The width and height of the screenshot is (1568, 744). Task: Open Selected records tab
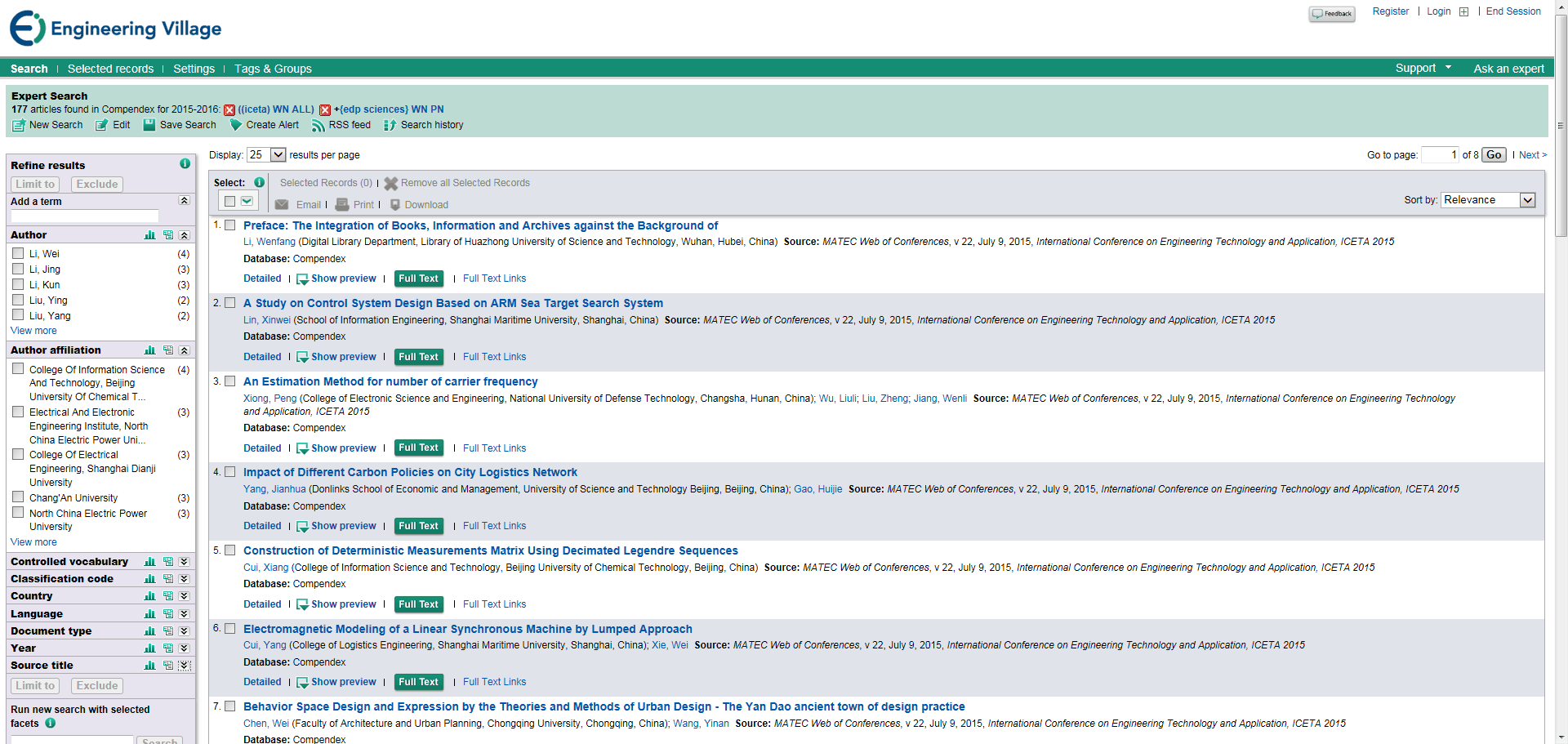110,69
